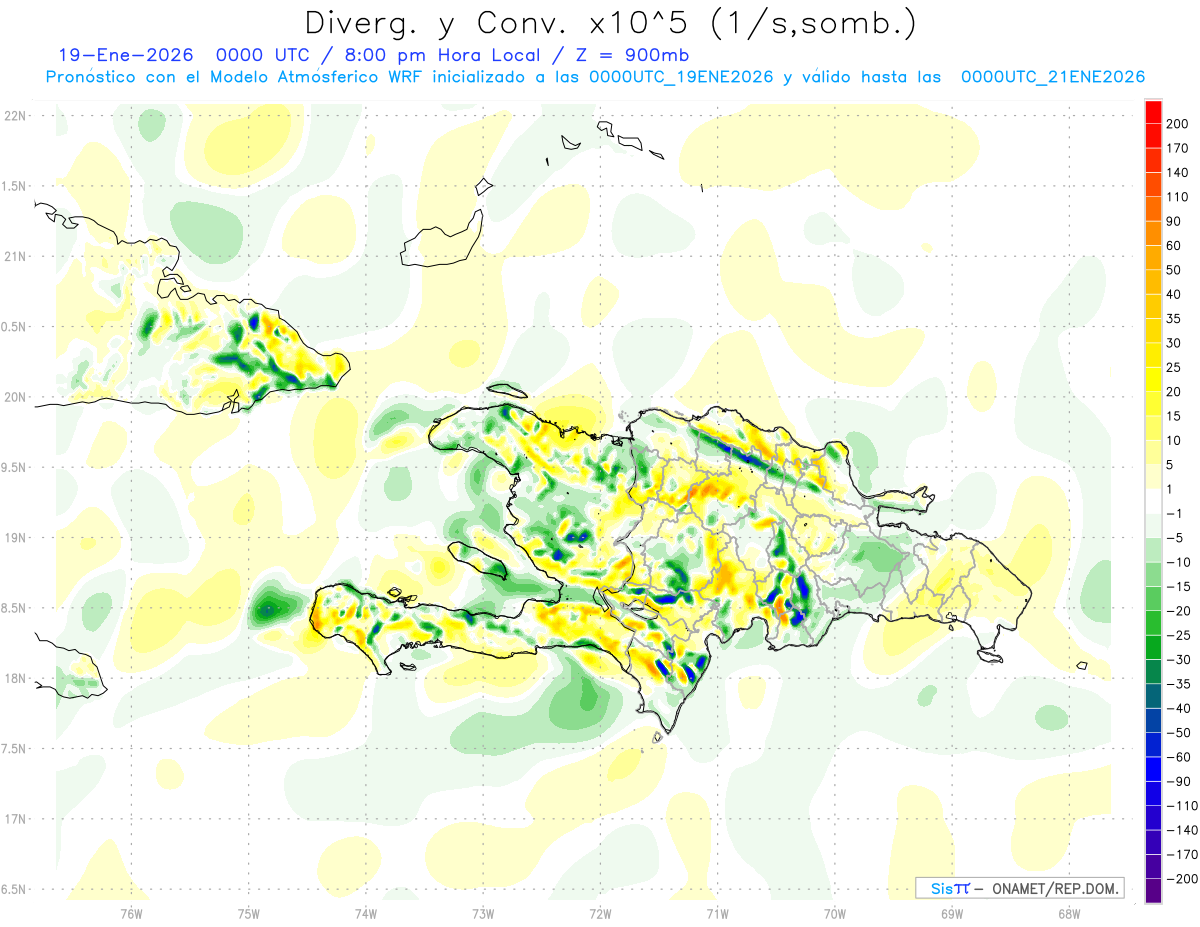
Task: Click the colorbar label '-110'
Action: tap(1184, 806)
